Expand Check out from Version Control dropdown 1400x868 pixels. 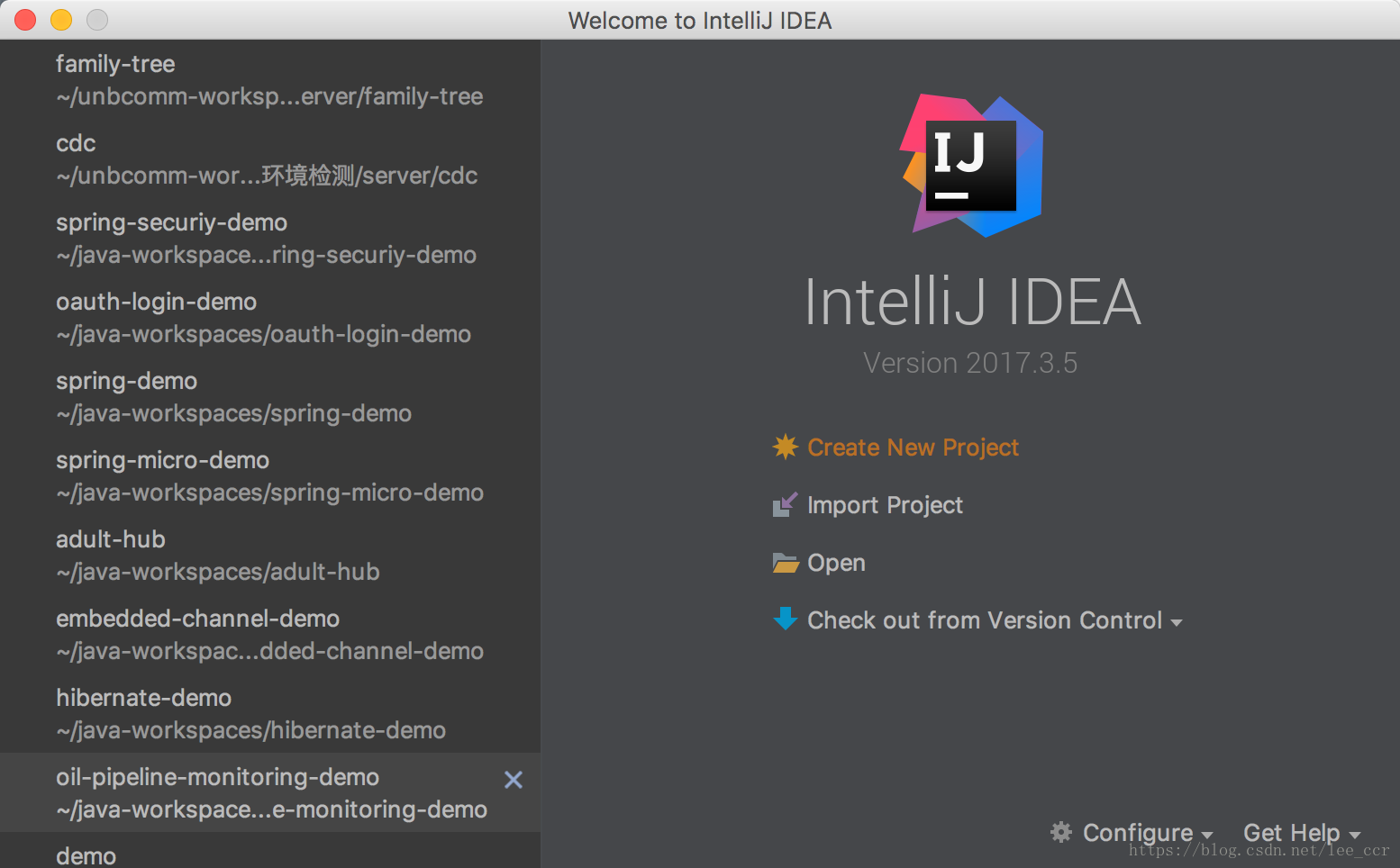tap(995, 620)
